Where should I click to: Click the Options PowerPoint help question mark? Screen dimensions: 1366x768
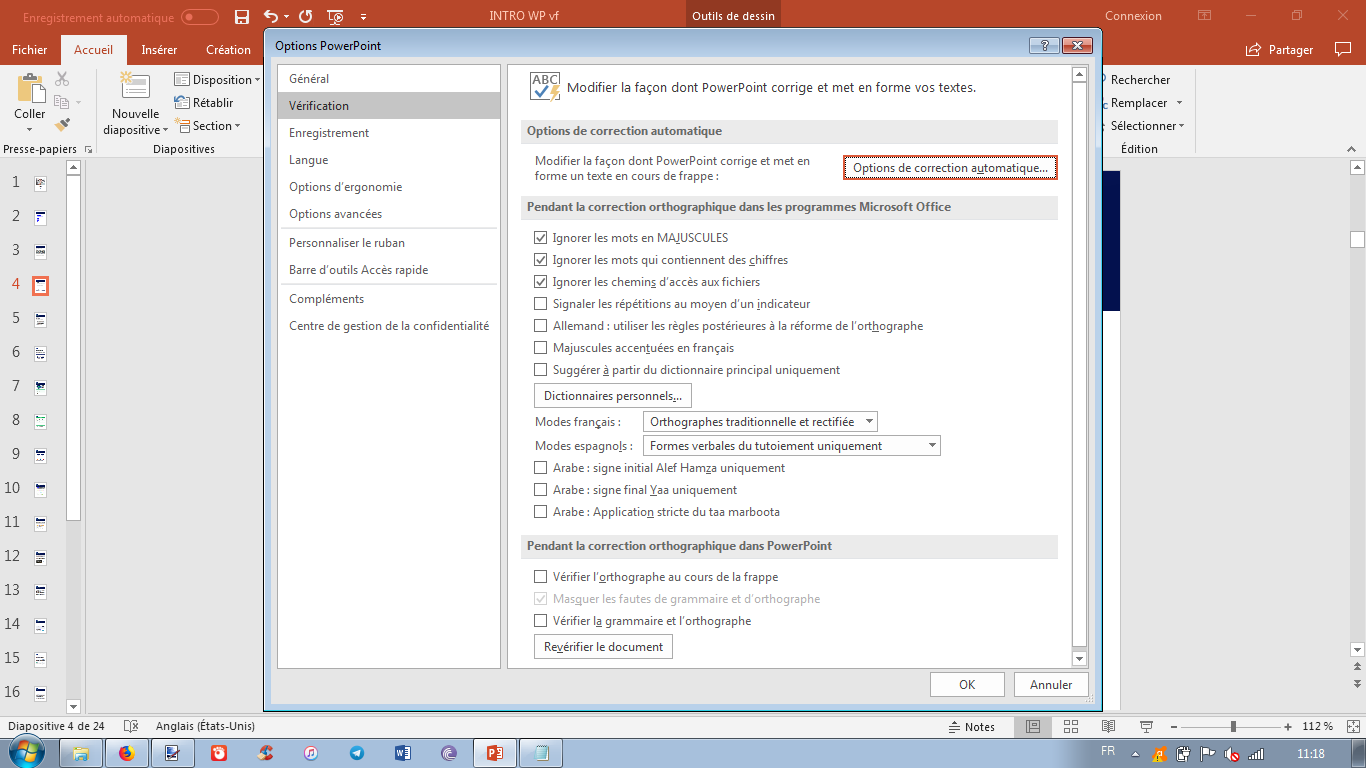(1043, 46)
